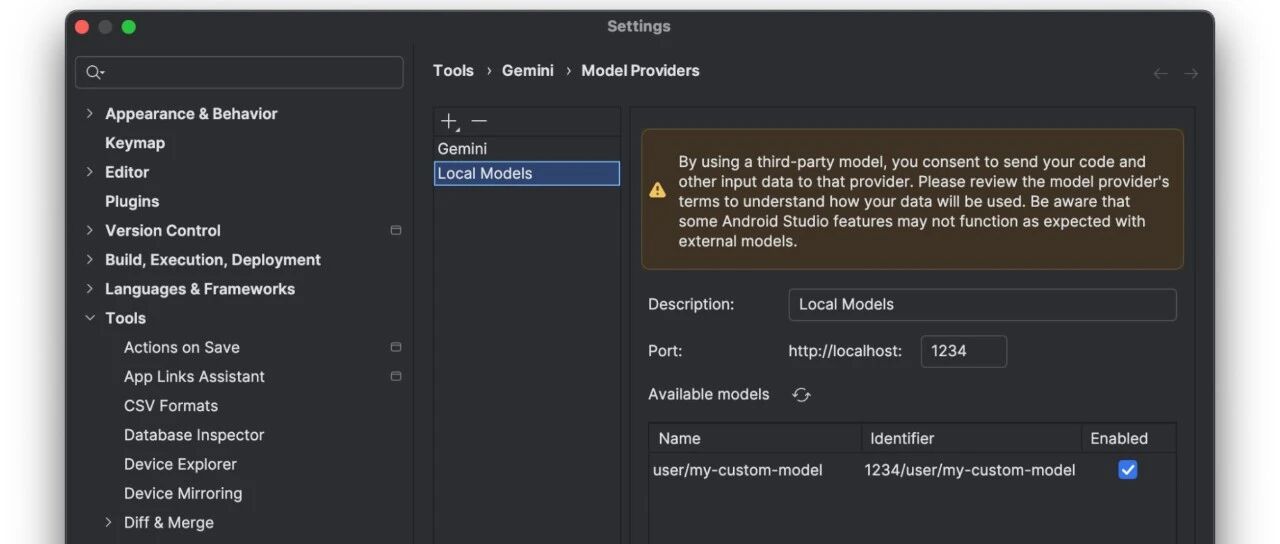Refresh the available models list
1280x544 pixels.
click(x=801, y=395)
